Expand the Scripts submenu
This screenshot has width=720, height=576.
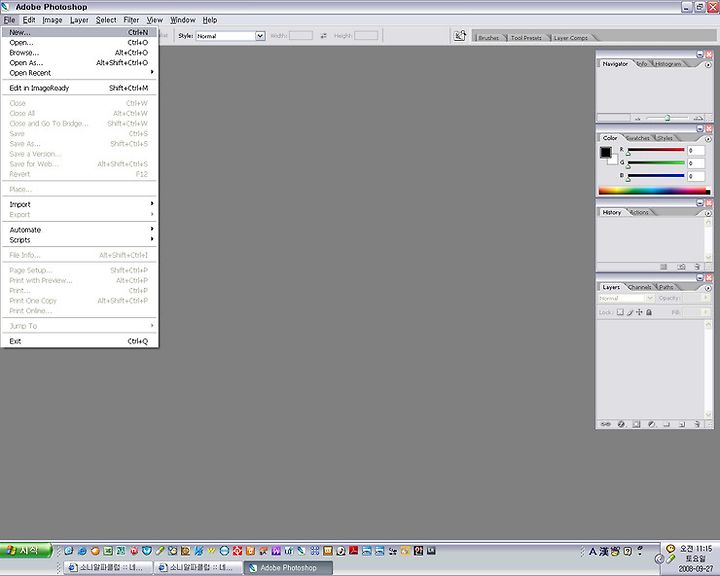(79, 240)
